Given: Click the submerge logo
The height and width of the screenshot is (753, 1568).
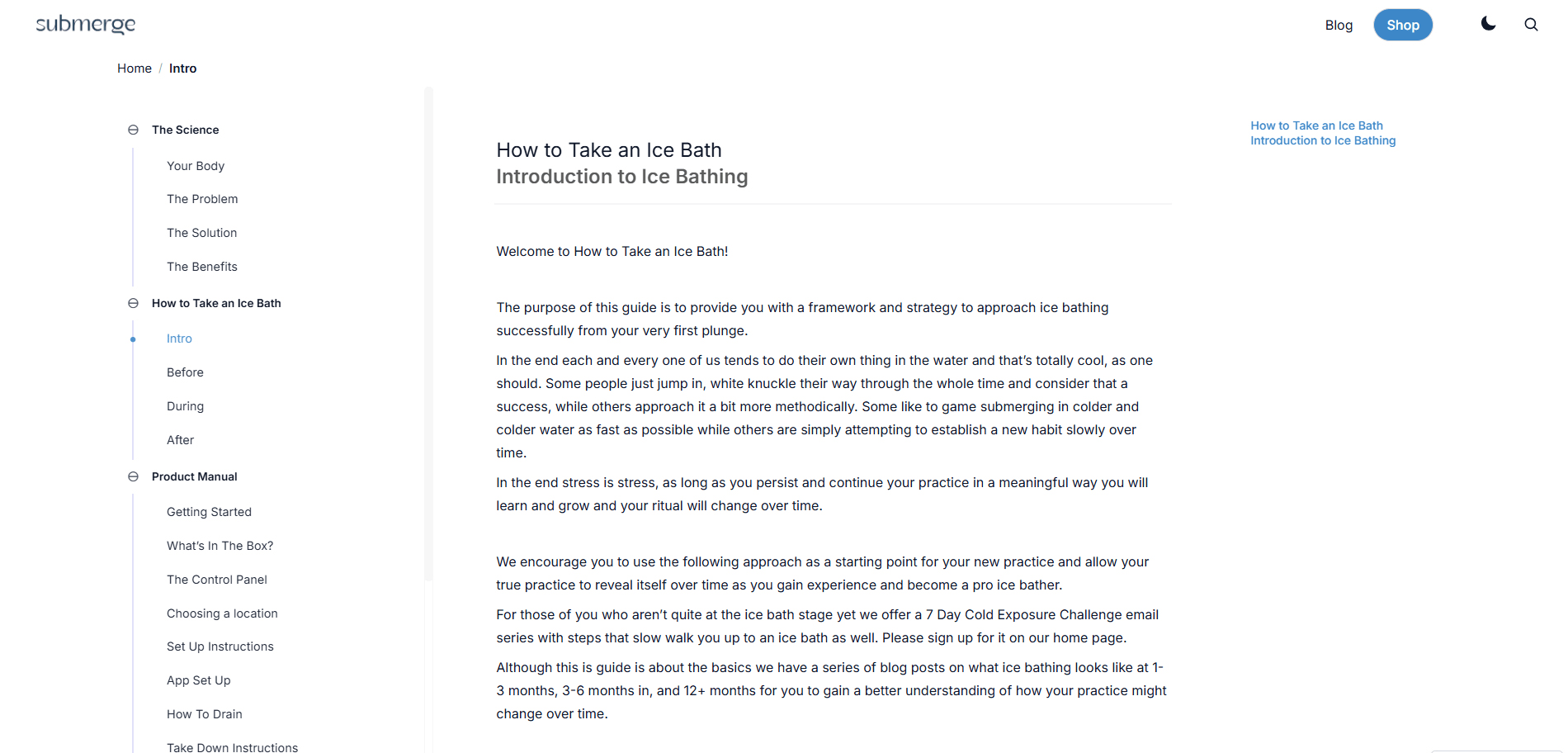Looking at the screenshot, I should pyautogui.click(x=85, y=24).
